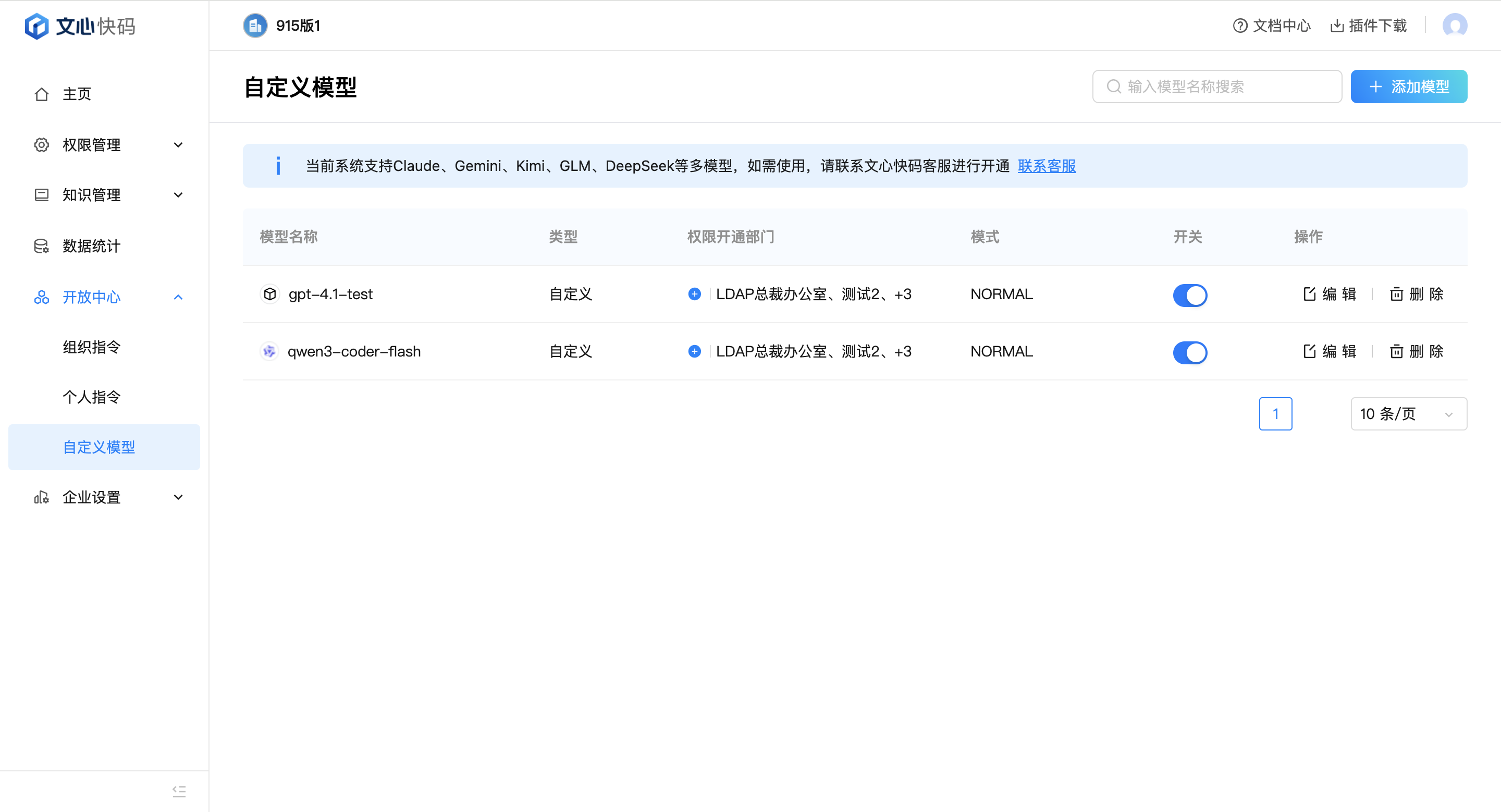Viewport: 1501px width, 812px height.
Task: Click the blue plus icon in gpt-4.1-test row
Action: [x=694, y=294]
